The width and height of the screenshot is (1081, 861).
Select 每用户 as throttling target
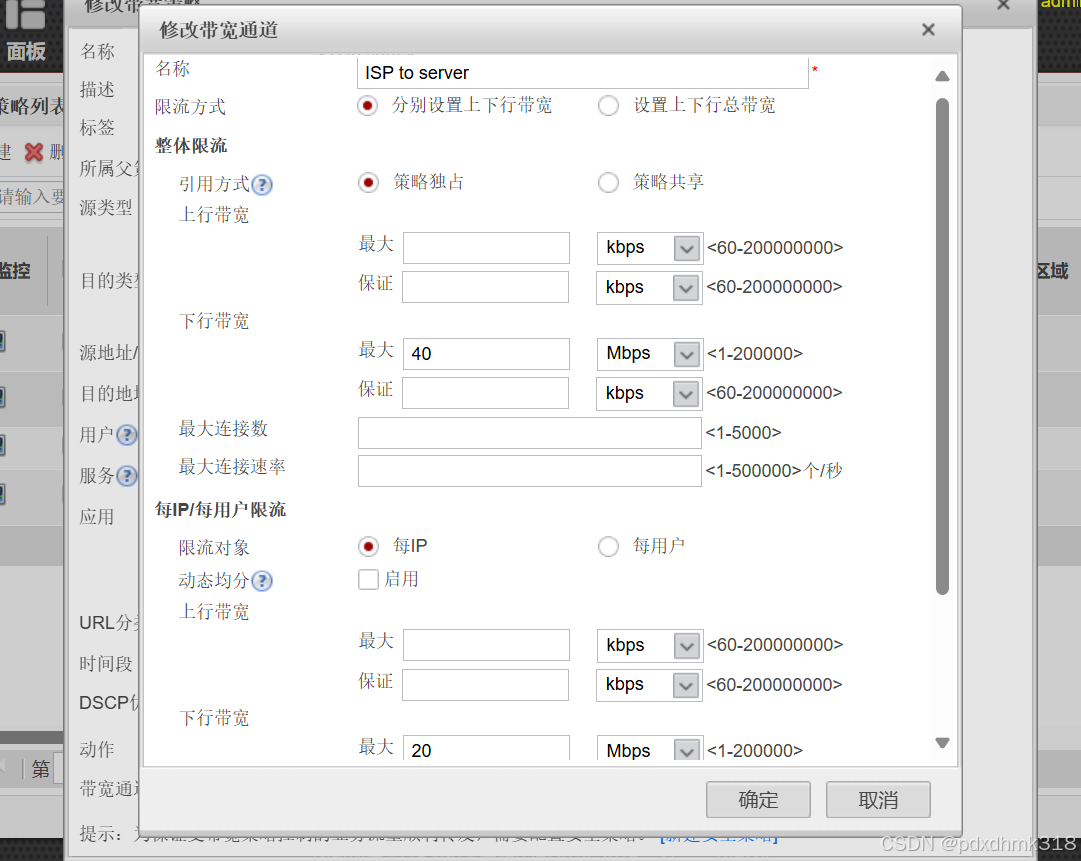pos(608,547)
